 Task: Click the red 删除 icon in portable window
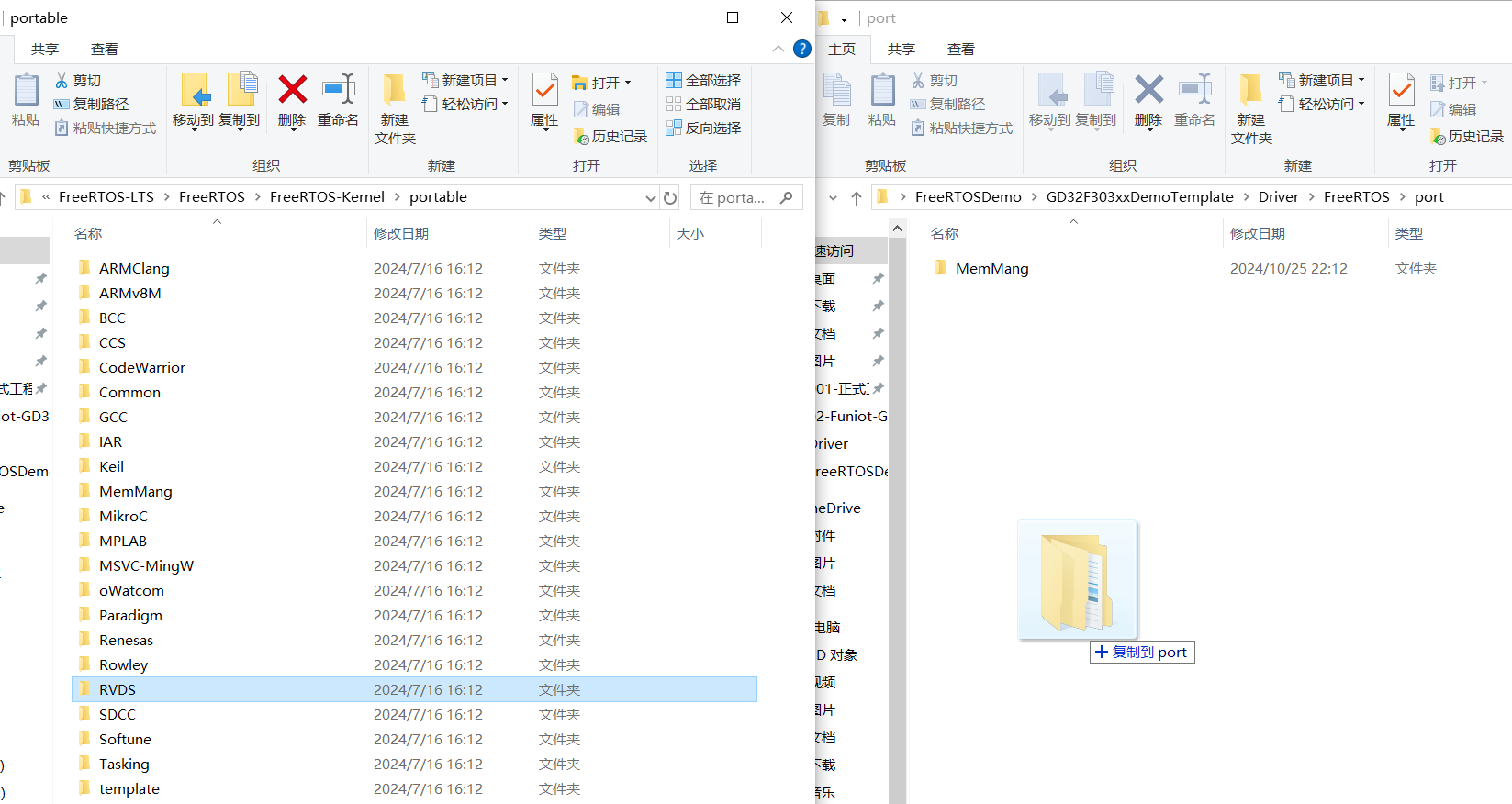coord(292,91)
